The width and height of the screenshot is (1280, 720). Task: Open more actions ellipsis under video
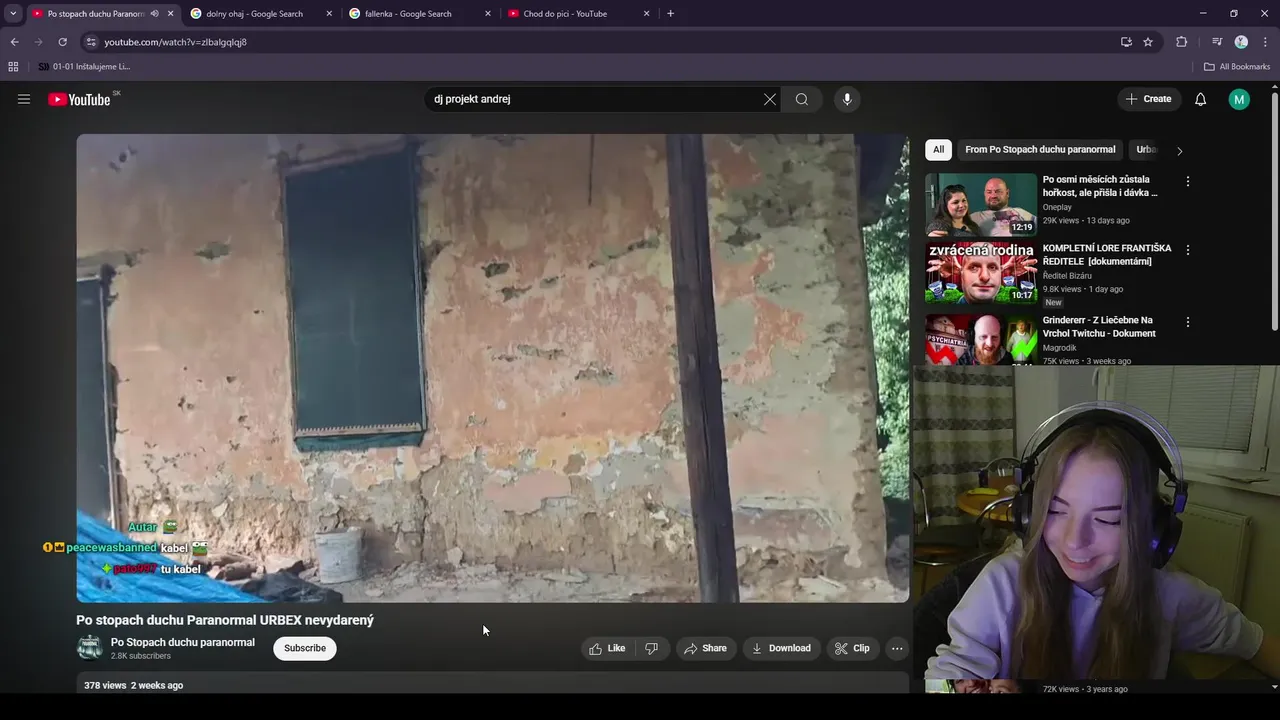[x=897, y=648]
